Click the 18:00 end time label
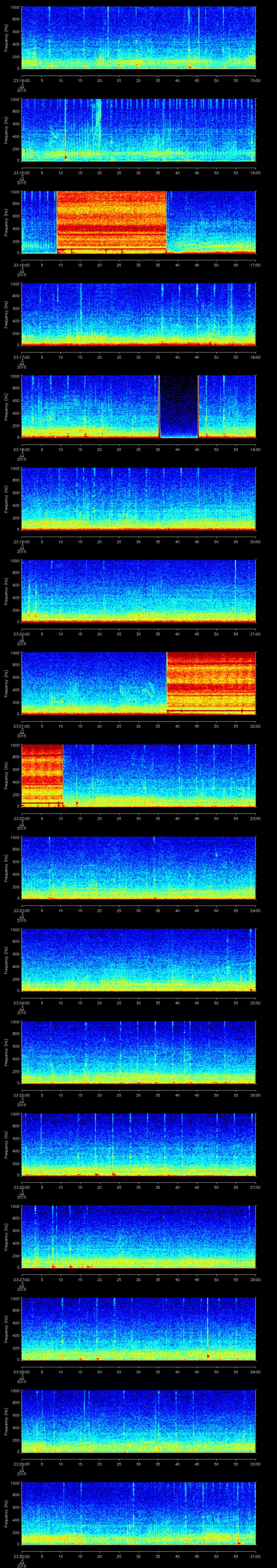Screen dimensions: 277x1568 coord(256,357)
